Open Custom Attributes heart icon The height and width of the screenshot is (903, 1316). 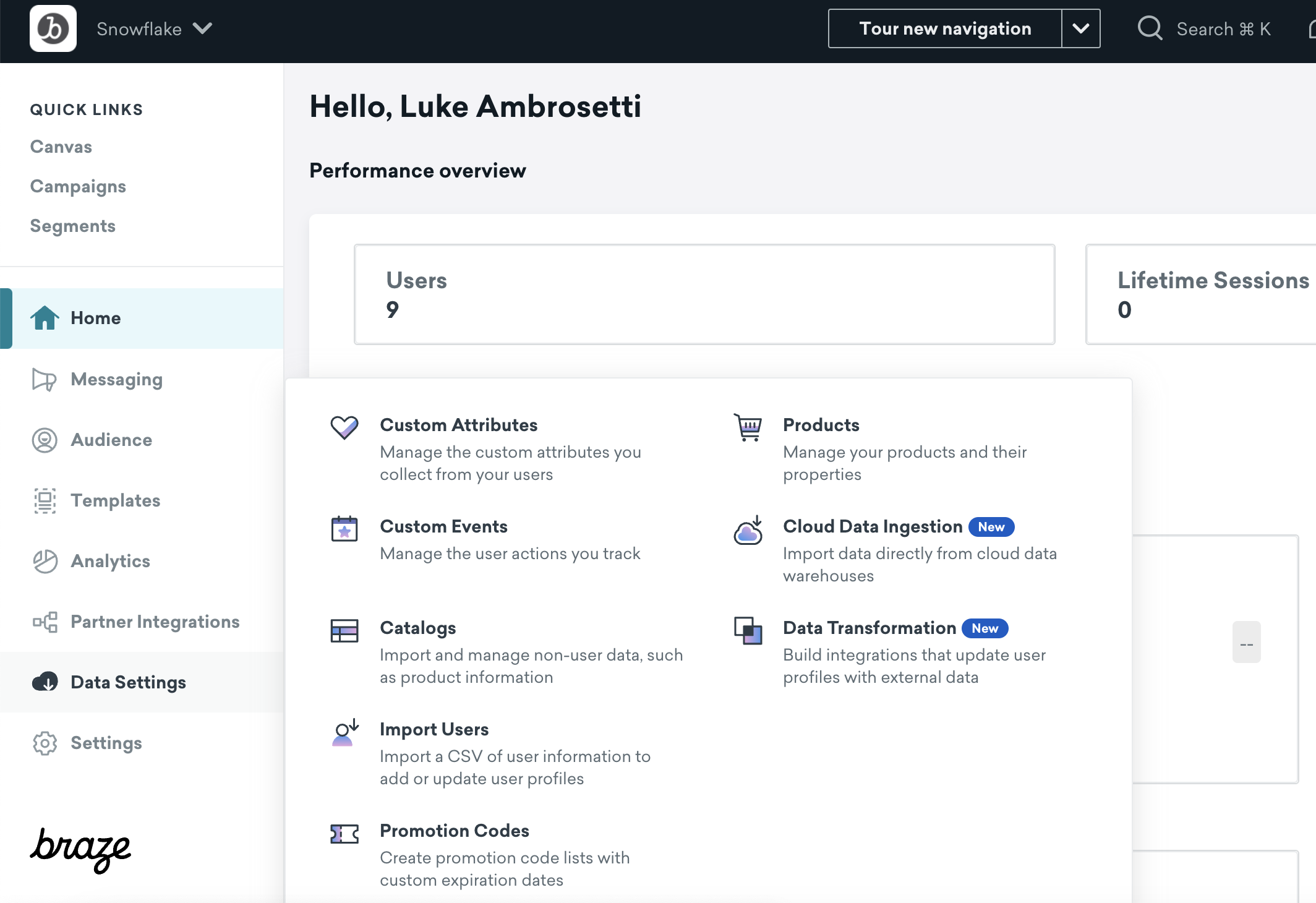(x=344, y=427)
